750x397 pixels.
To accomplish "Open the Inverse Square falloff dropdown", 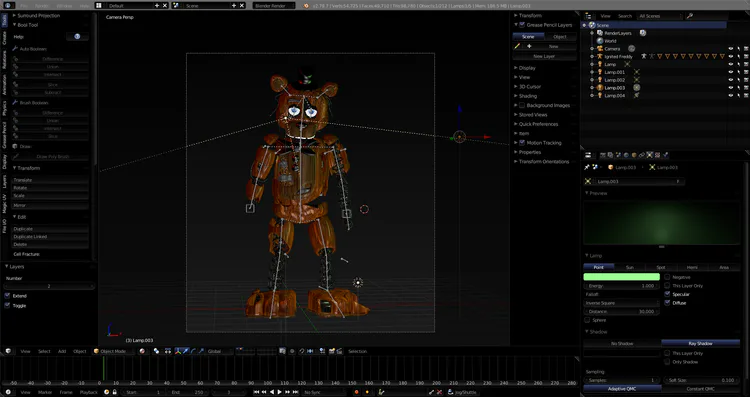I will [x=621, y=303].
